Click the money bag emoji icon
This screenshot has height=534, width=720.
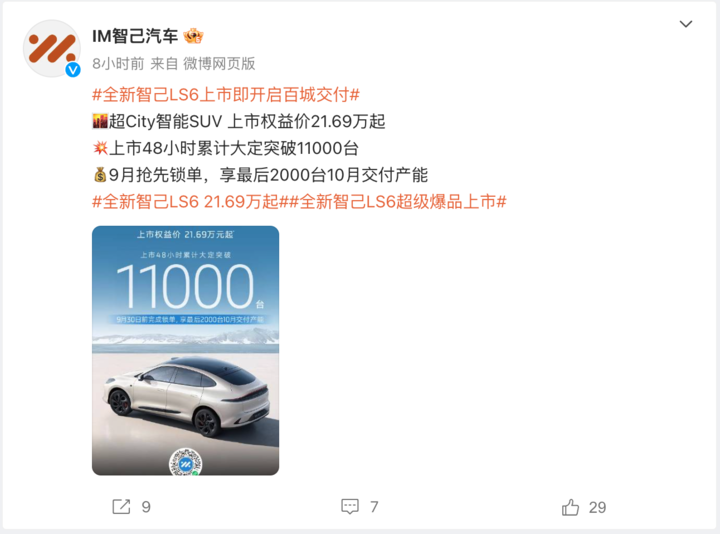point(100,175)
